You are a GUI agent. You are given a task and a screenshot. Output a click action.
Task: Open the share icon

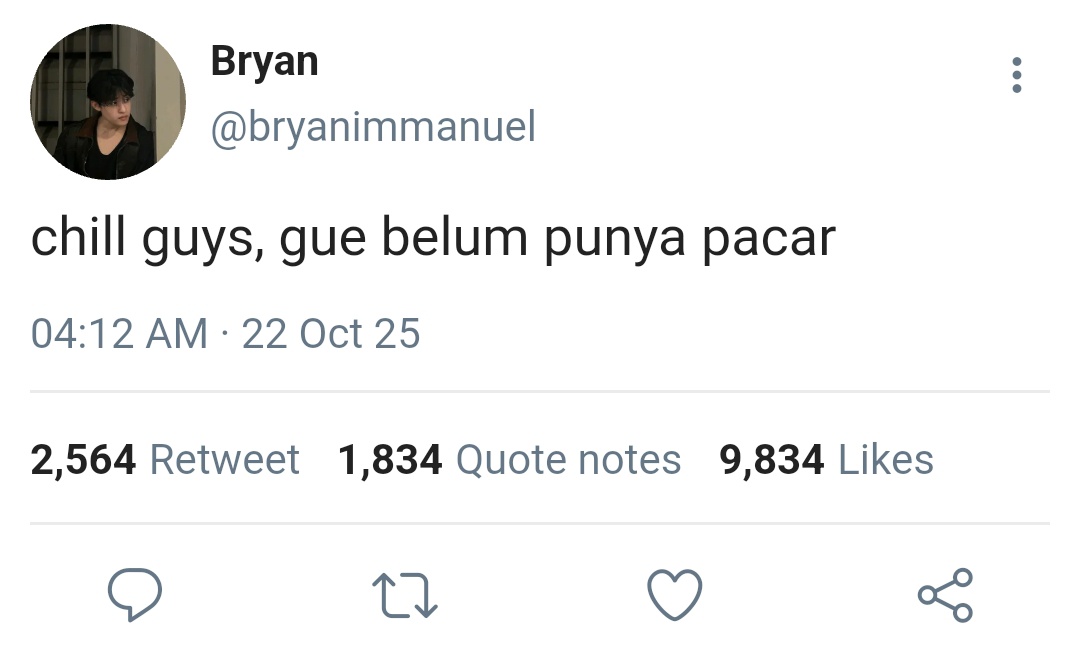[x=945, y=595]
